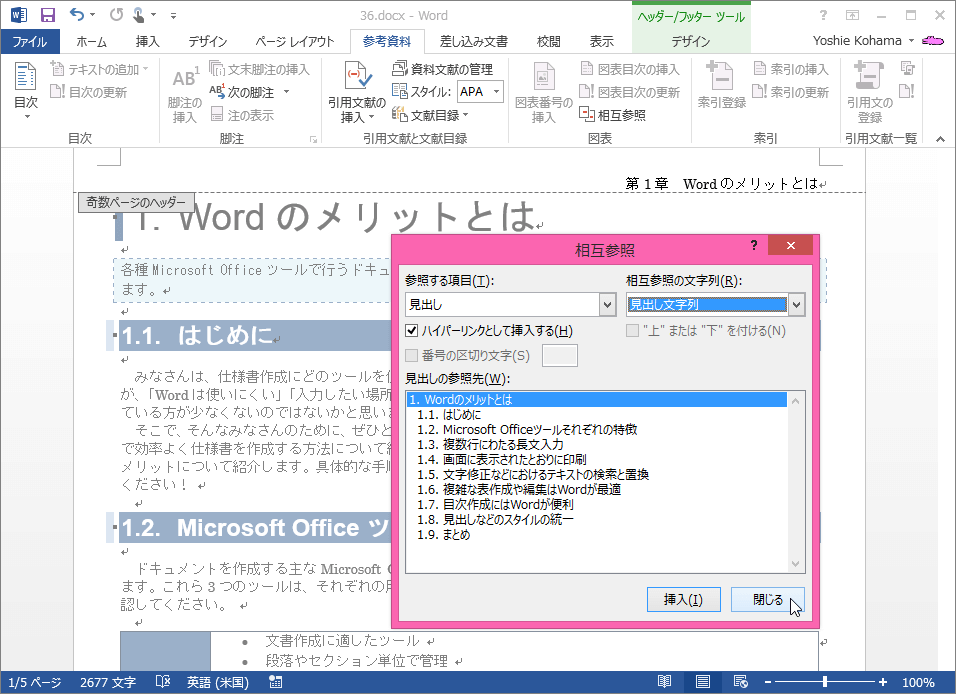Toggle ハイパーリンクとして挿入する checkbox
The image size is (956, 694).
(x=412, y=331)
